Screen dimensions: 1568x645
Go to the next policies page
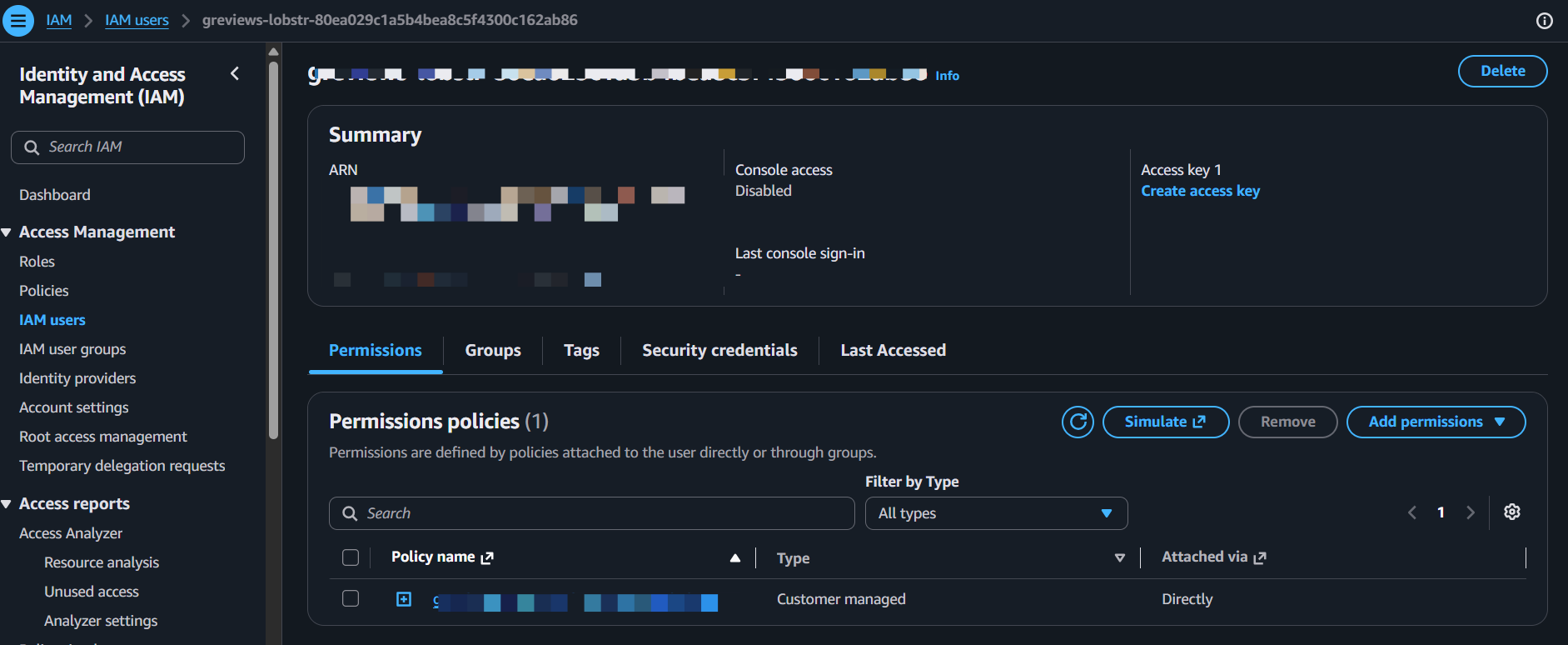(x=1471, y=512)
